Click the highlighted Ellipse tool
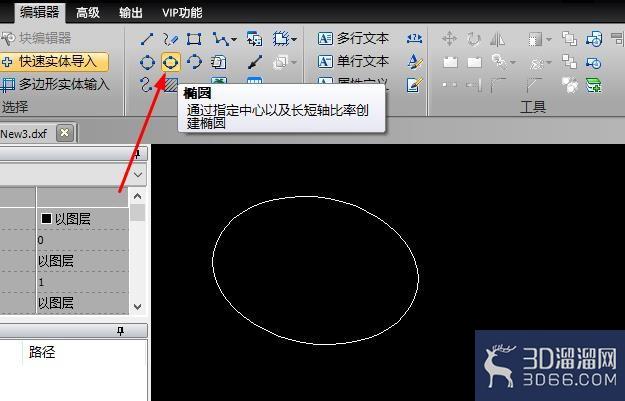This screenshot has width=625, height=401. click(x=170, y=63)
